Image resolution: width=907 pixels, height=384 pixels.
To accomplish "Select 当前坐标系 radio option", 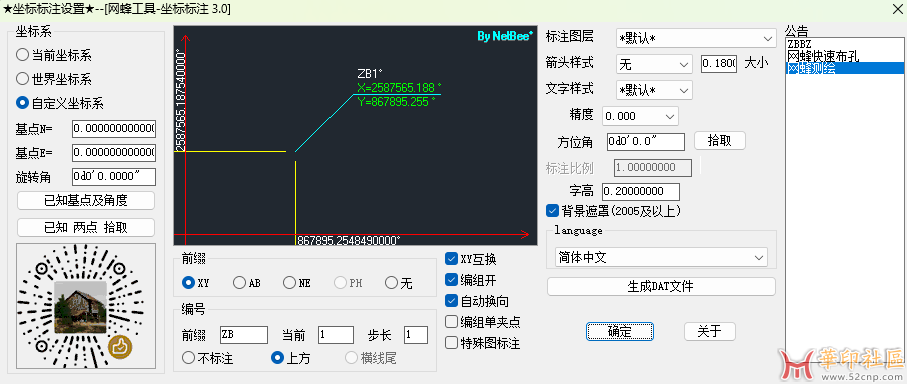I will (53, 56).
